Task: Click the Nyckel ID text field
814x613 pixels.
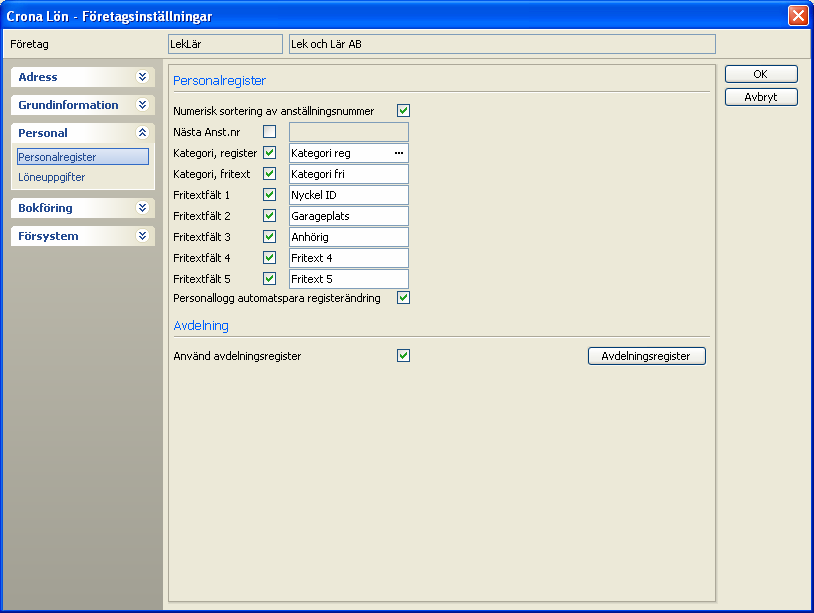Action: (349, 195)
